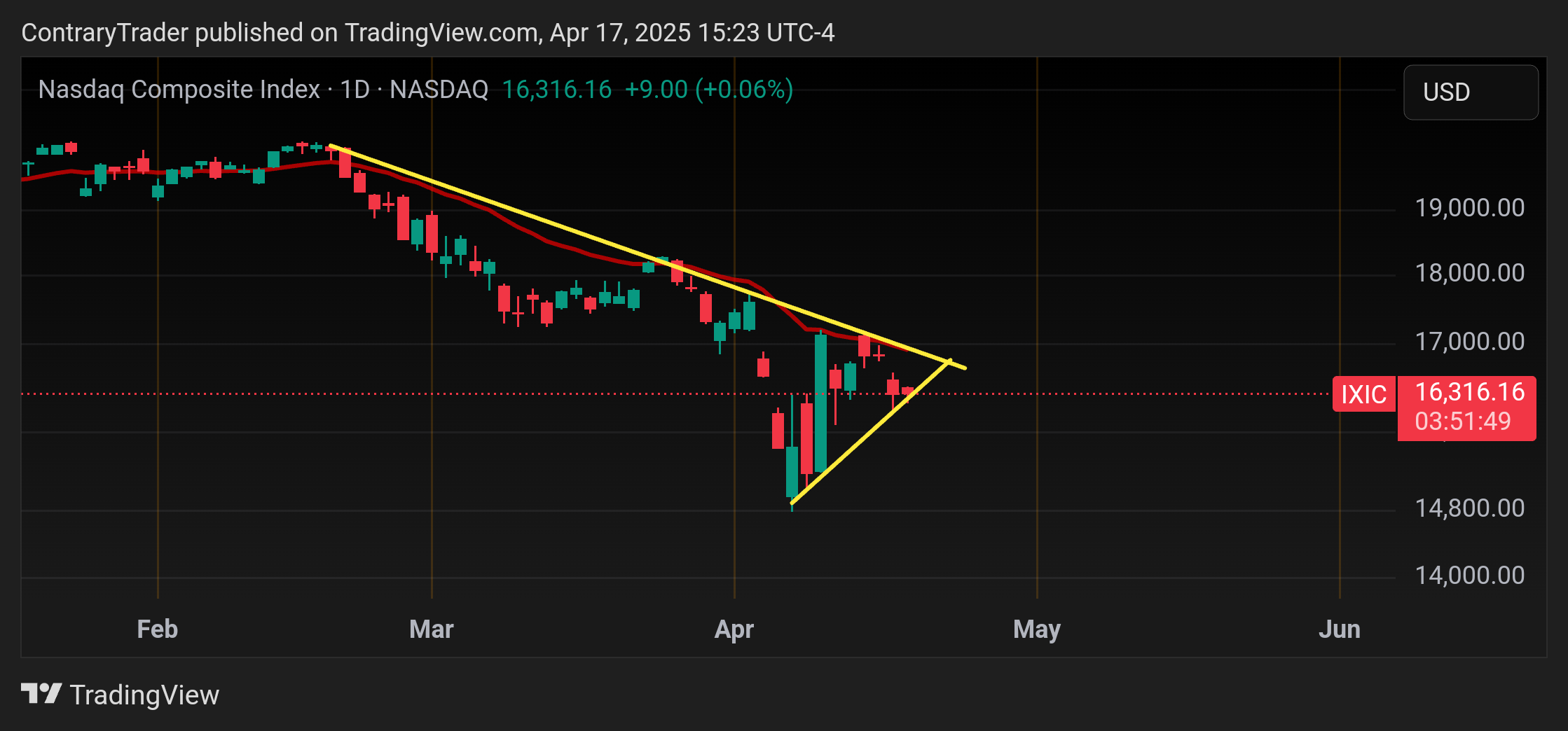Click the 18,000.00 price axis label
The width and height of the screenshot is (1568, 731).
[1470, 273]
